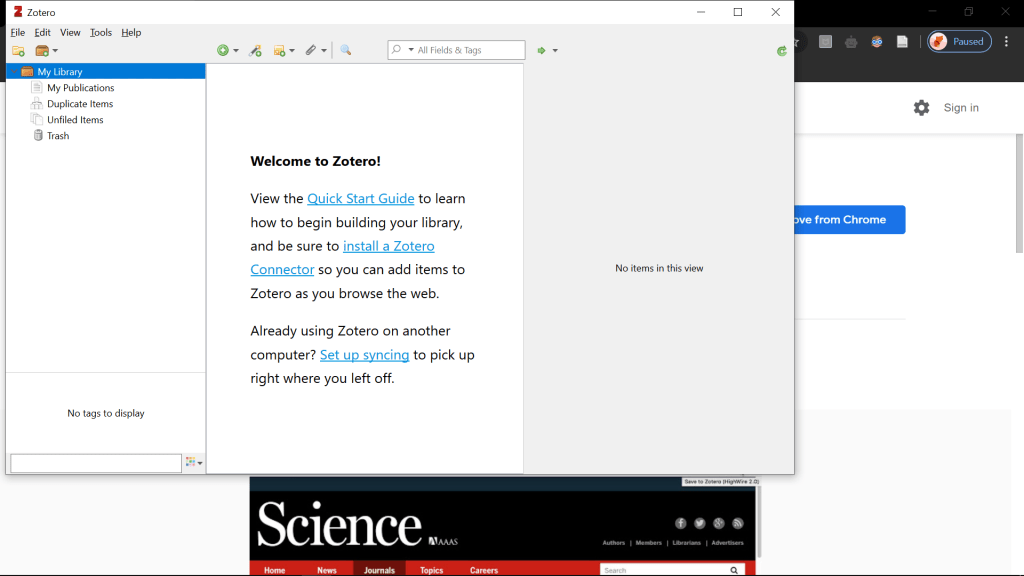Viewport: 1024px width, 576px height.
Task: Click the Locate green arrow icon
Action: [542, 51]
